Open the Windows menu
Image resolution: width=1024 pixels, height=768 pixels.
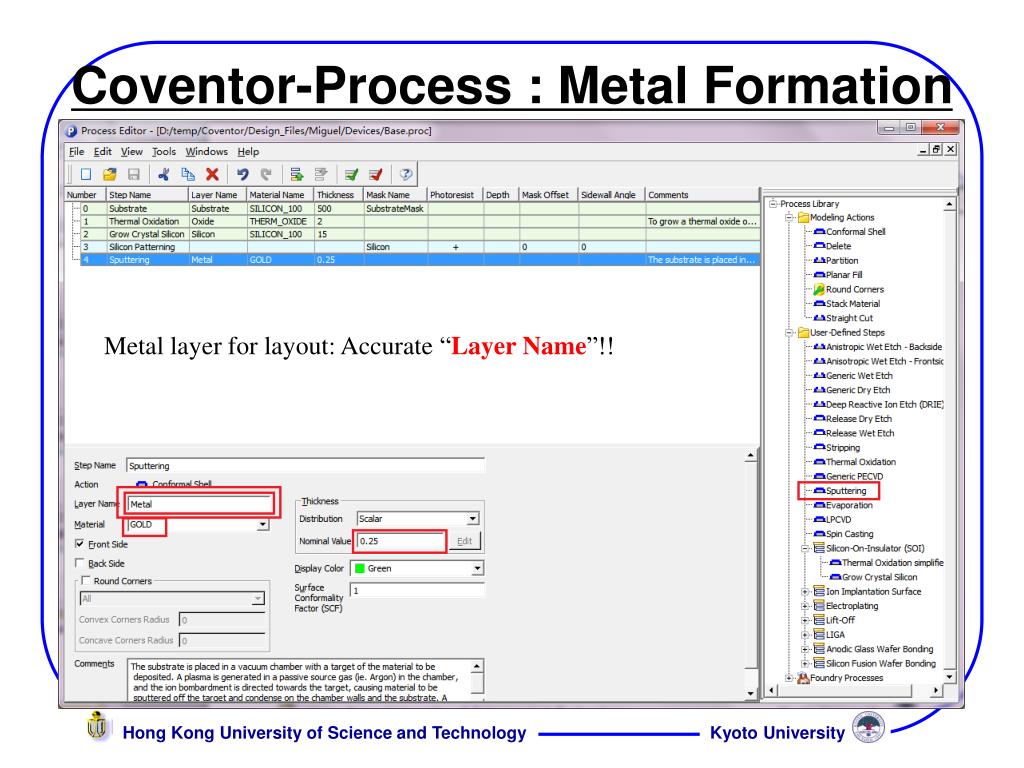(x=206, y=152)
